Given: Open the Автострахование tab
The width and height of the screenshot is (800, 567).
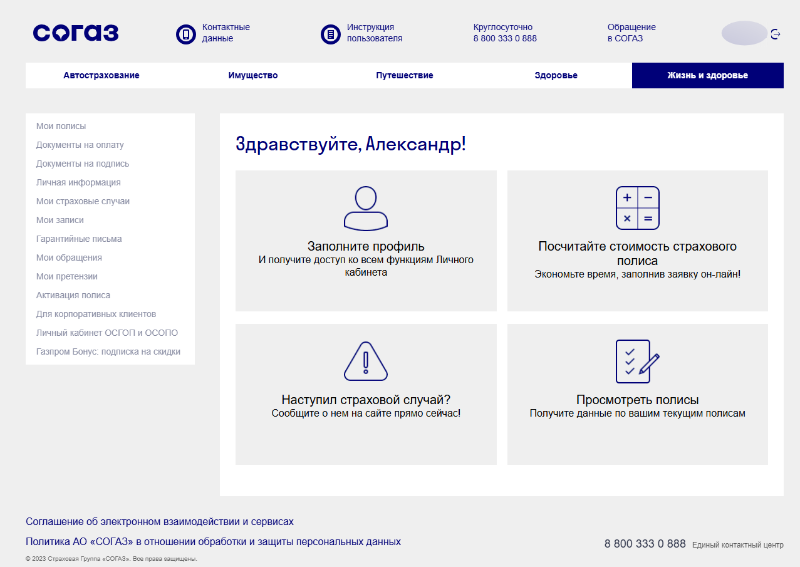Looking at the screenshot, I should [x=101, y=76].
